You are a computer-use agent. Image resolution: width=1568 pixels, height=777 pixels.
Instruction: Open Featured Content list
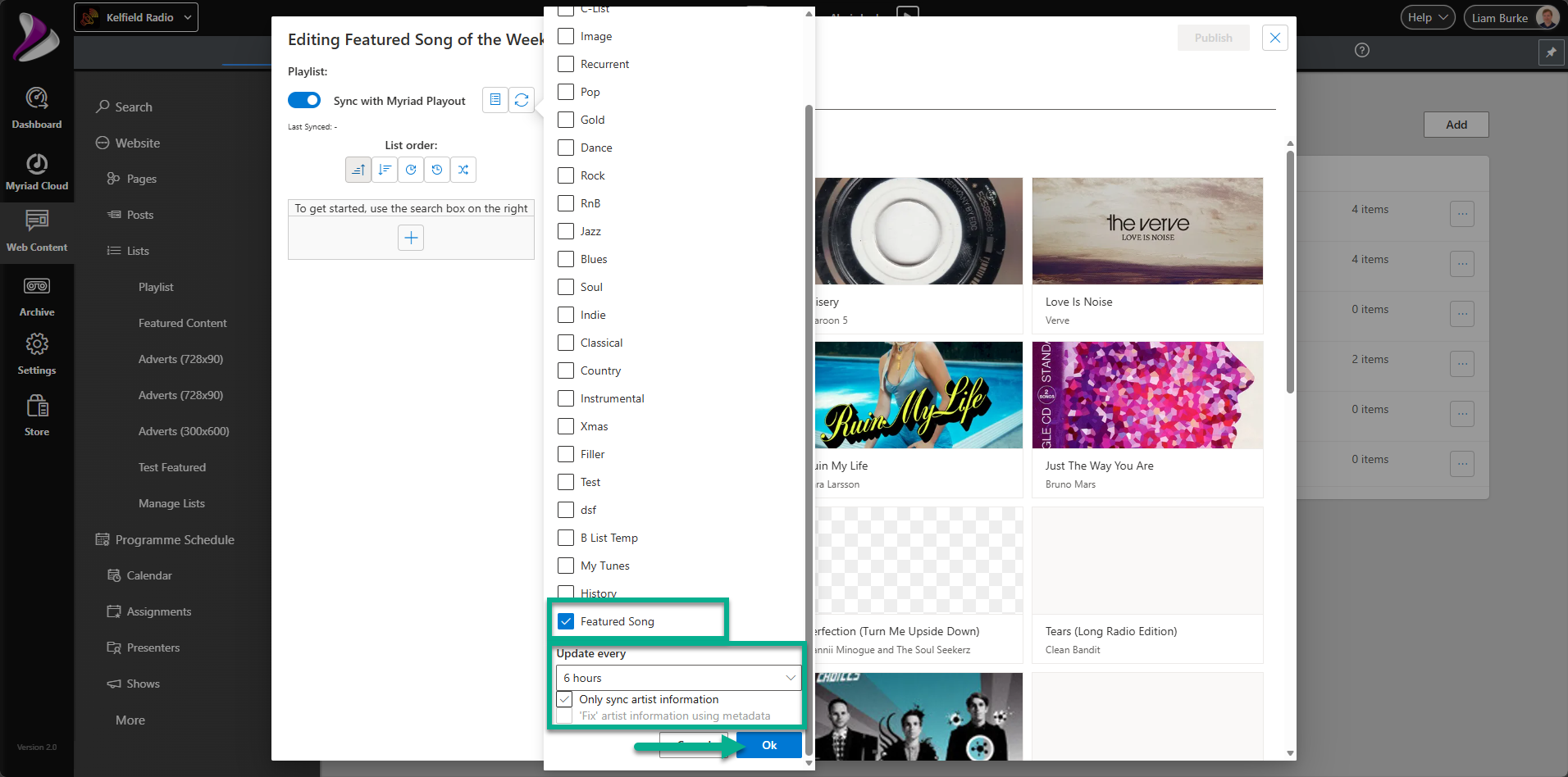(x=183, y=323)
